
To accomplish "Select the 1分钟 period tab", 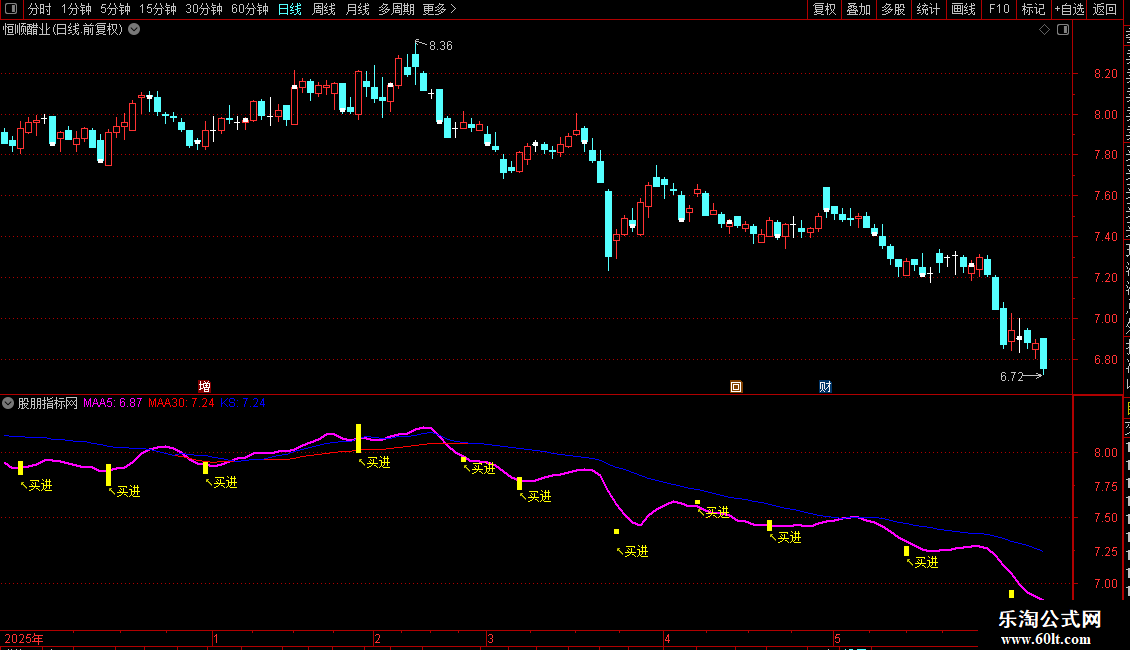I will tap(76, 9).
